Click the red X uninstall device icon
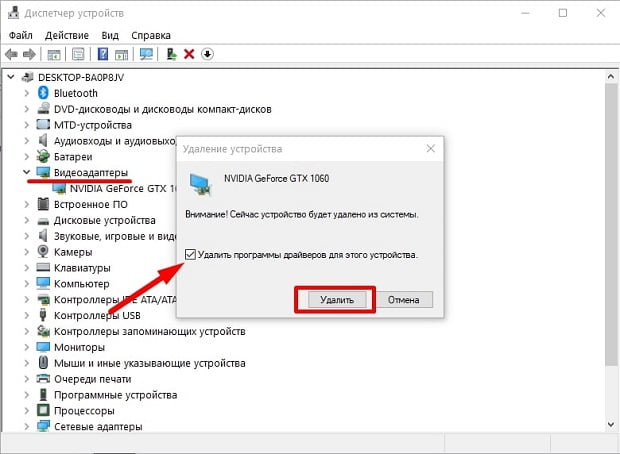Screen dimensions: 620x454 point(189,54)
